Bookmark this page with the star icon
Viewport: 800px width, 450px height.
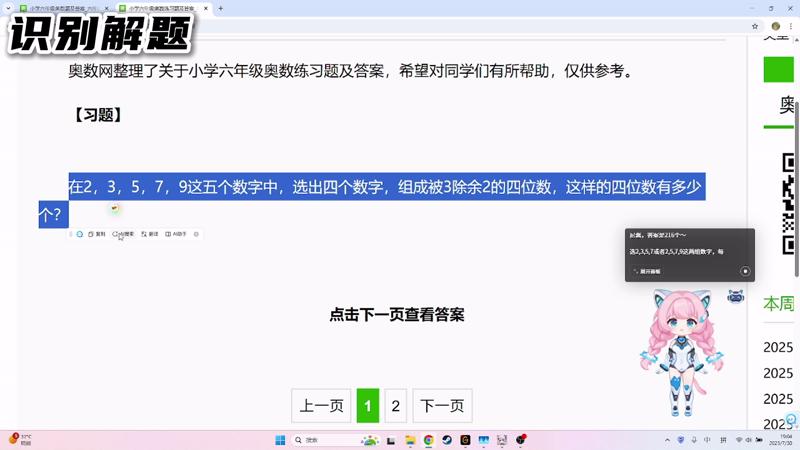tap(755, 26)
